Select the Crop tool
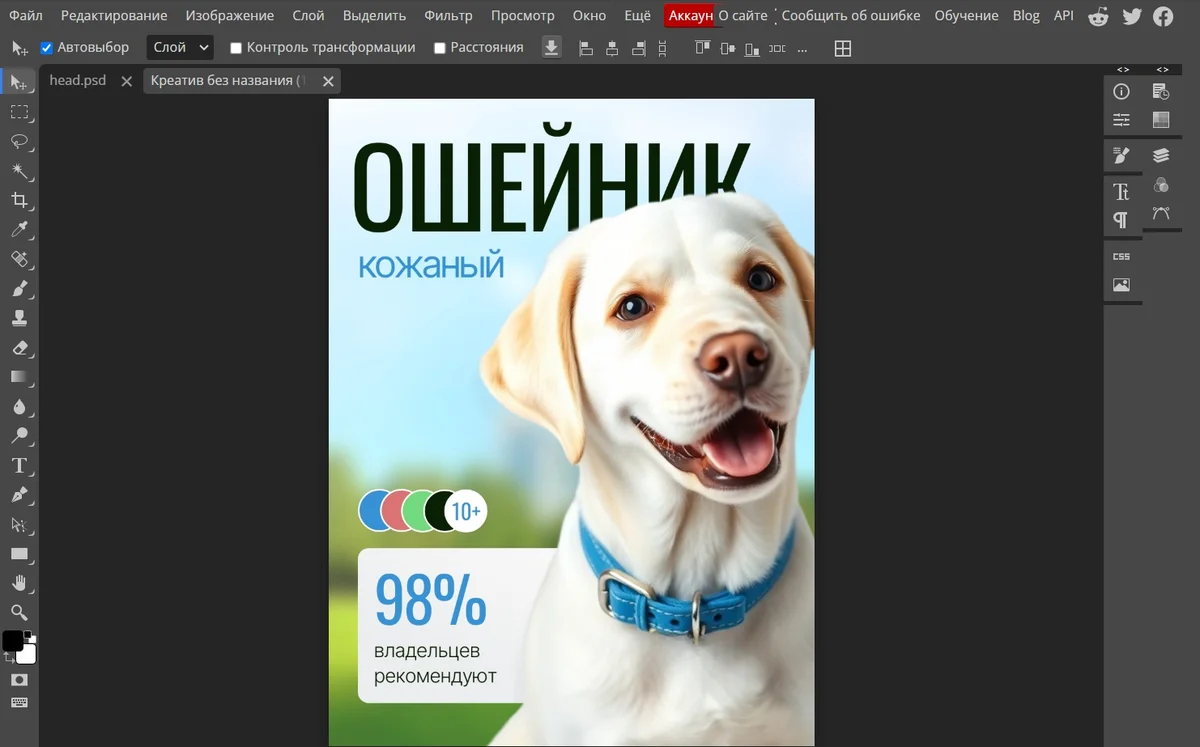Image resolution: width=1200 pixels, height=747 pixels. click(19, 200)
